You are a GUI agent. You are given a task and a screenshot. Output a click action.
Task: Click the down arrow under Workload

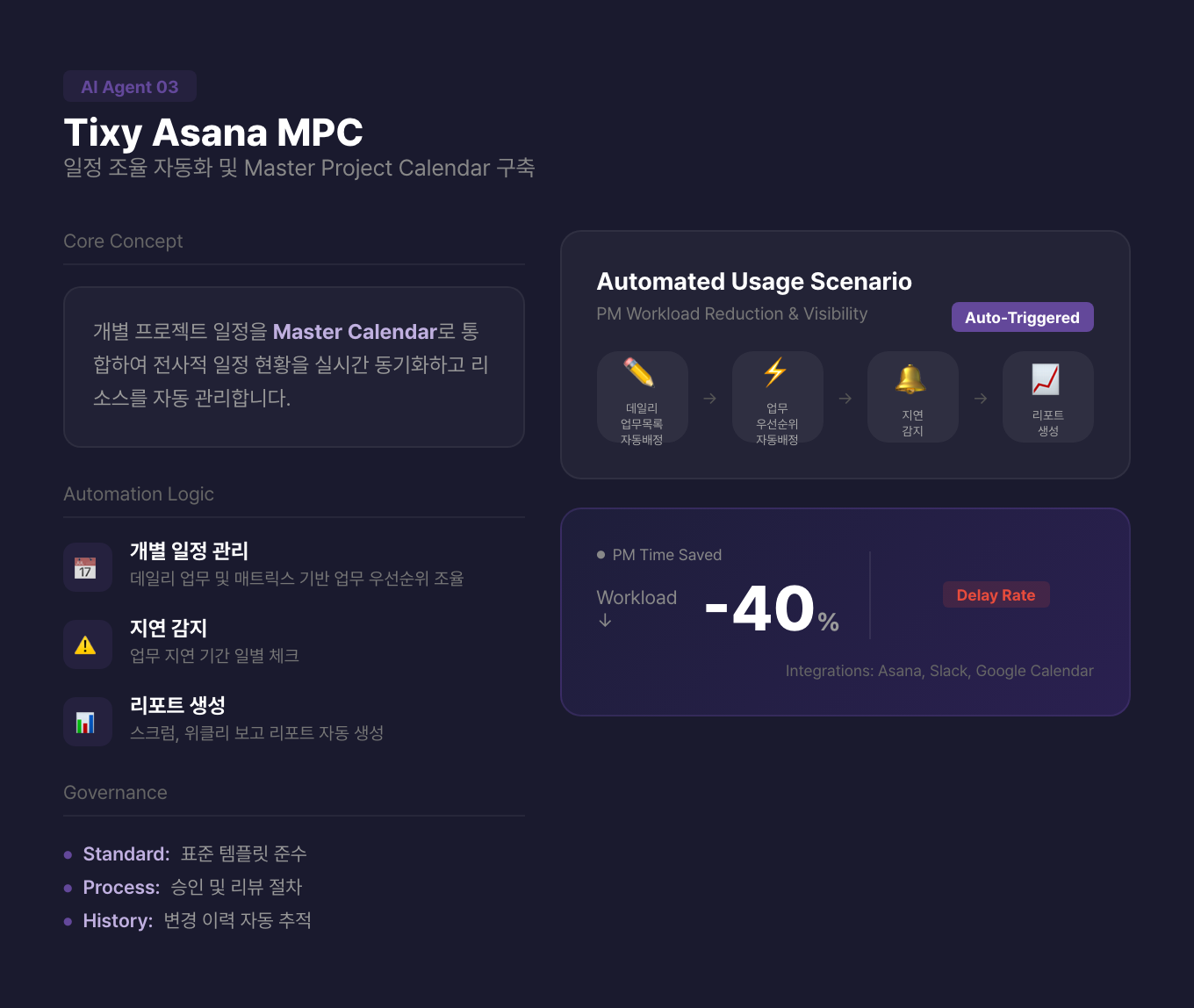(605, 621)
